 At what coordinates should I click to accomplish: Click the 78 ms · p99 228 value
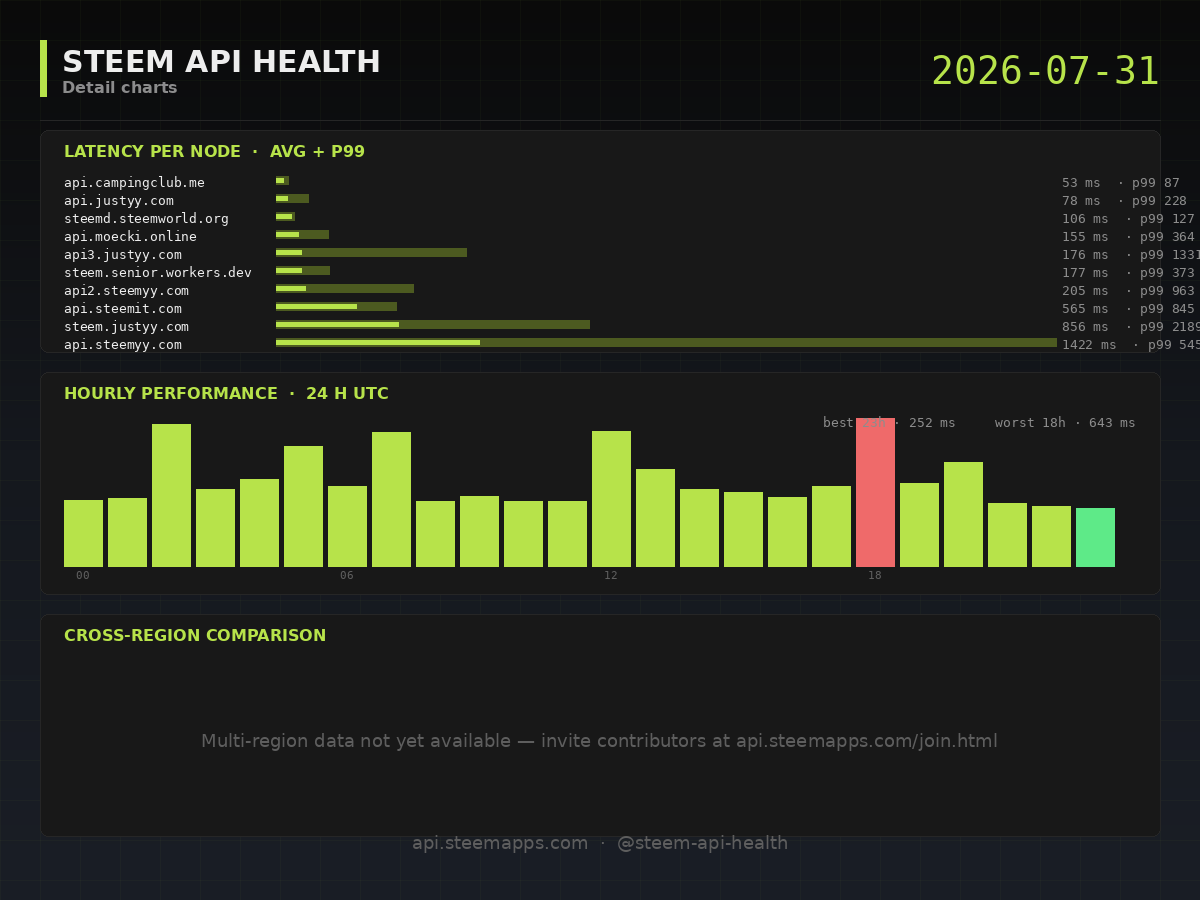pos(1124,201)
